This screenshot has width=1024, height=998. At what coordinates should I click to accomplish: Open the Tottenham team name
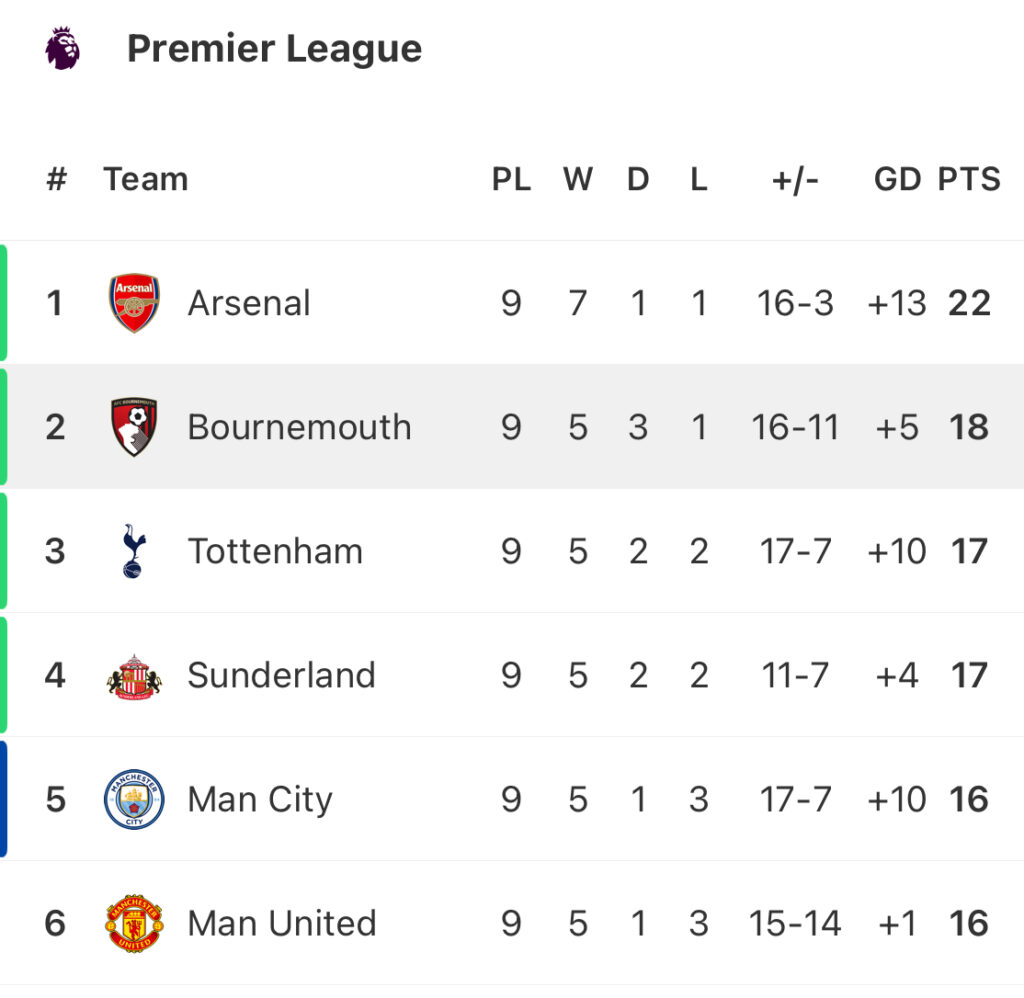click(275, 551)
